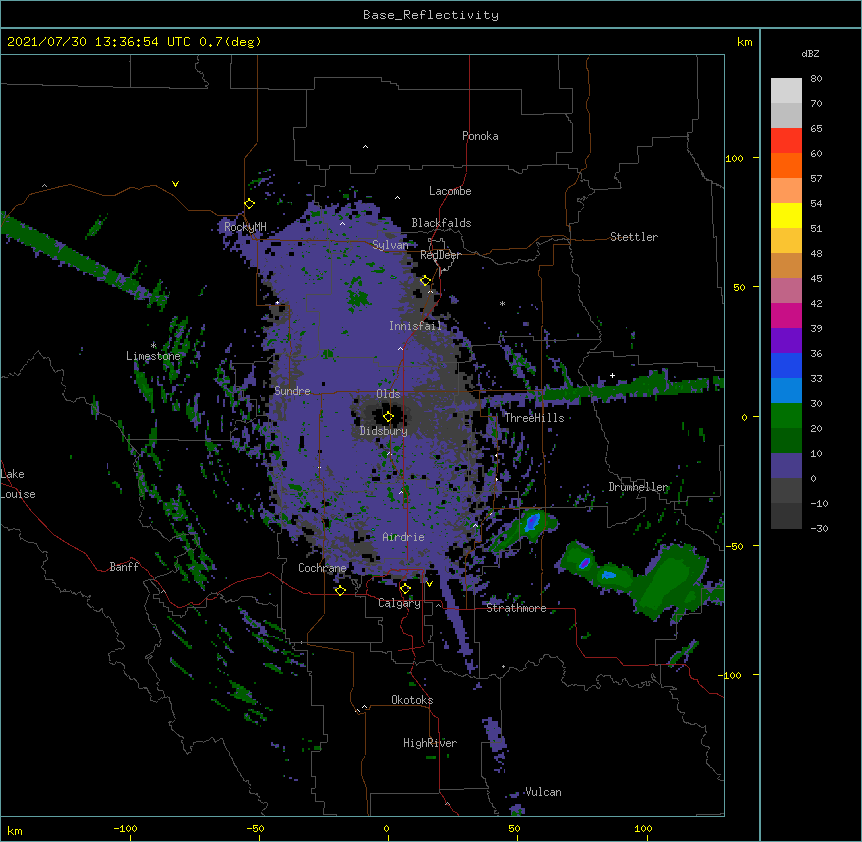Click the blue storm core east of Airdrie

coord(532,521)
